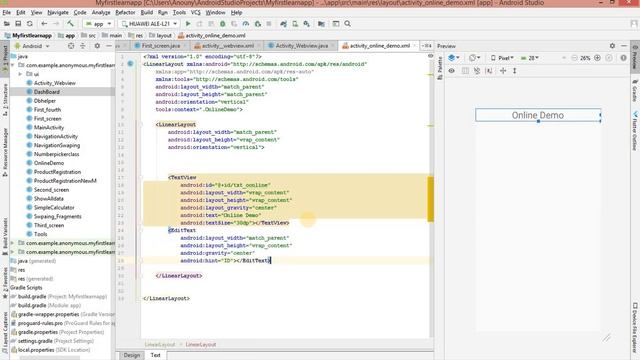Open Project panel settings gear

tap(97, 46)
